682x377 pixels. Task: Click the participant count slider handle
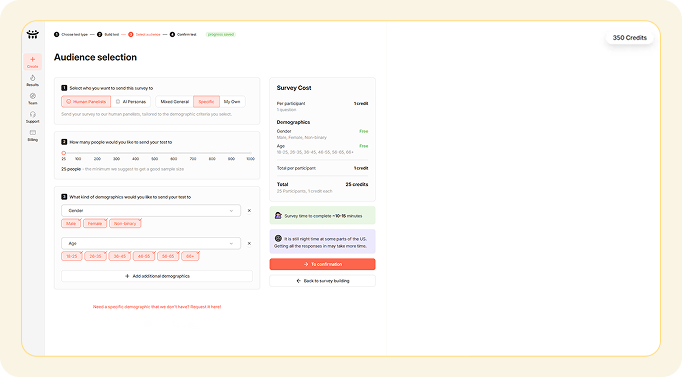tap(64, 153)
